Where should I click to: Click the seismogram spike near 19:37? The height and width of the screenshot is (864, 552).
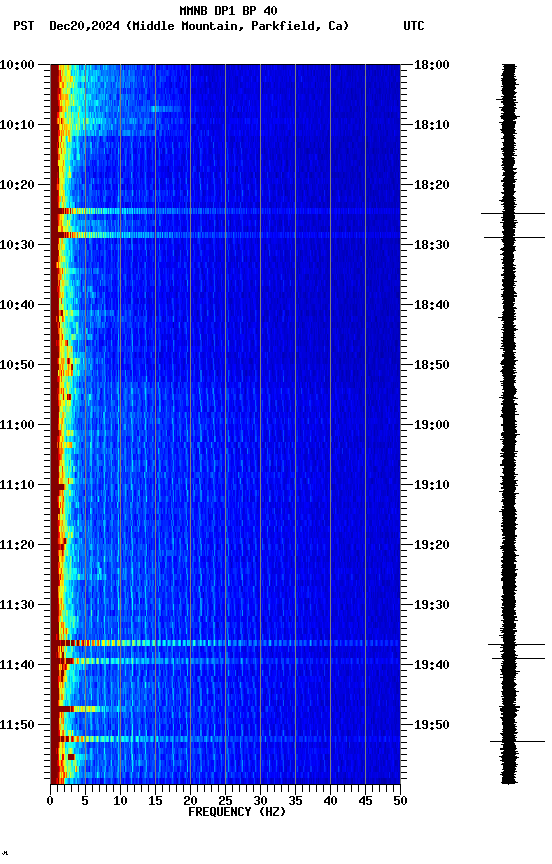(x=516, y=644)
